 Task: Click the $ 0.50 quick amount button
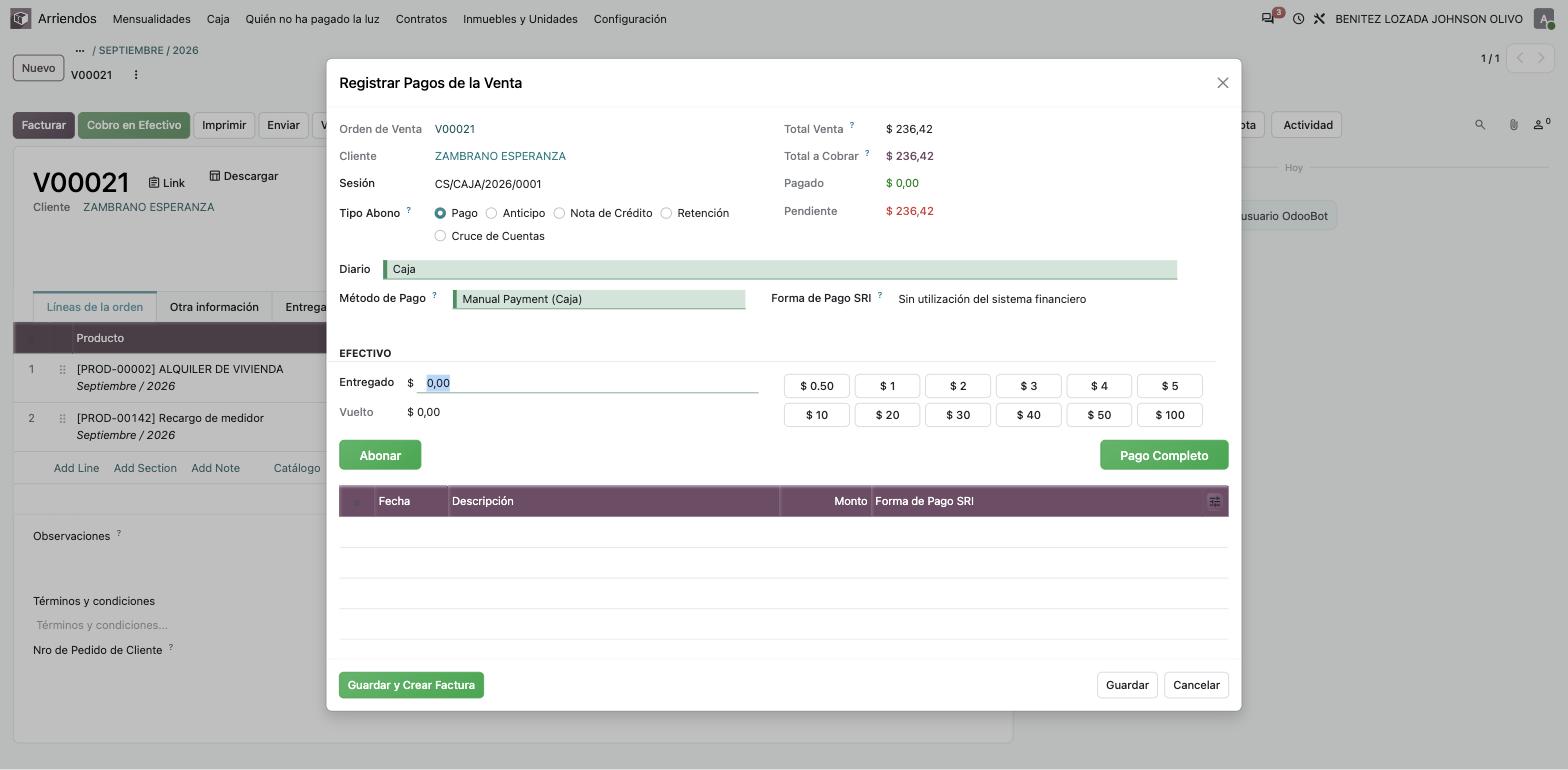(817, 386)
